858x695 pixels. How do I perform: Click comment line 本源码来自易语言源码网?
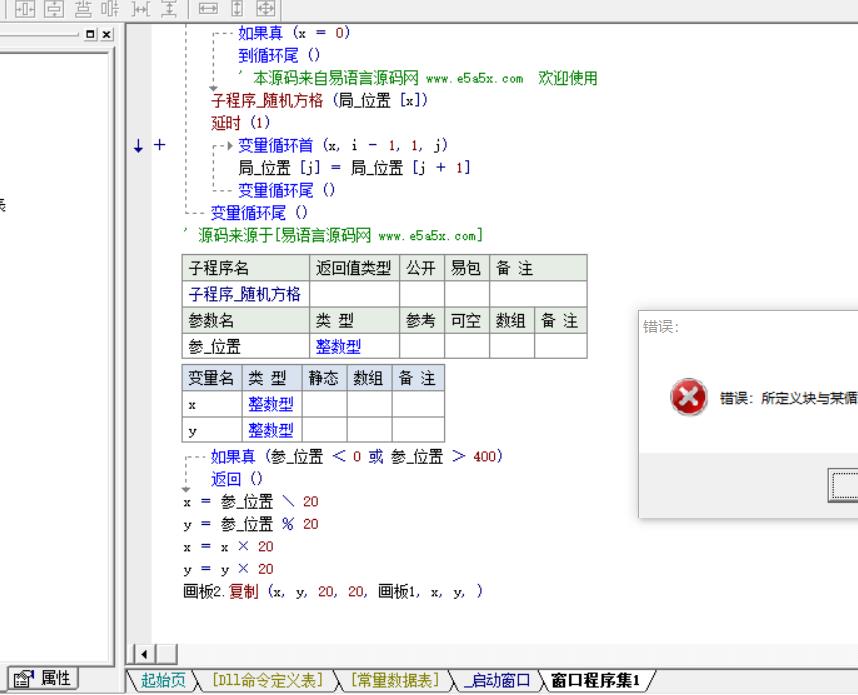click(x=418, y=78)
